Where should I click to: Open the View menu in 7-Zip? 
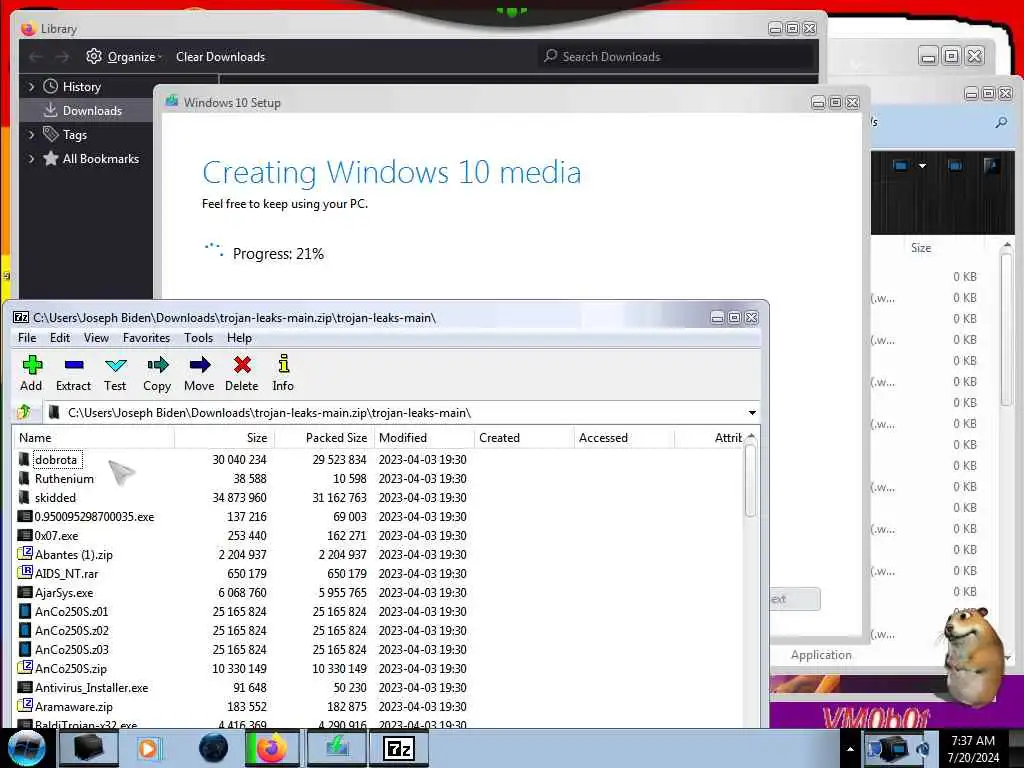pos(96,338)
